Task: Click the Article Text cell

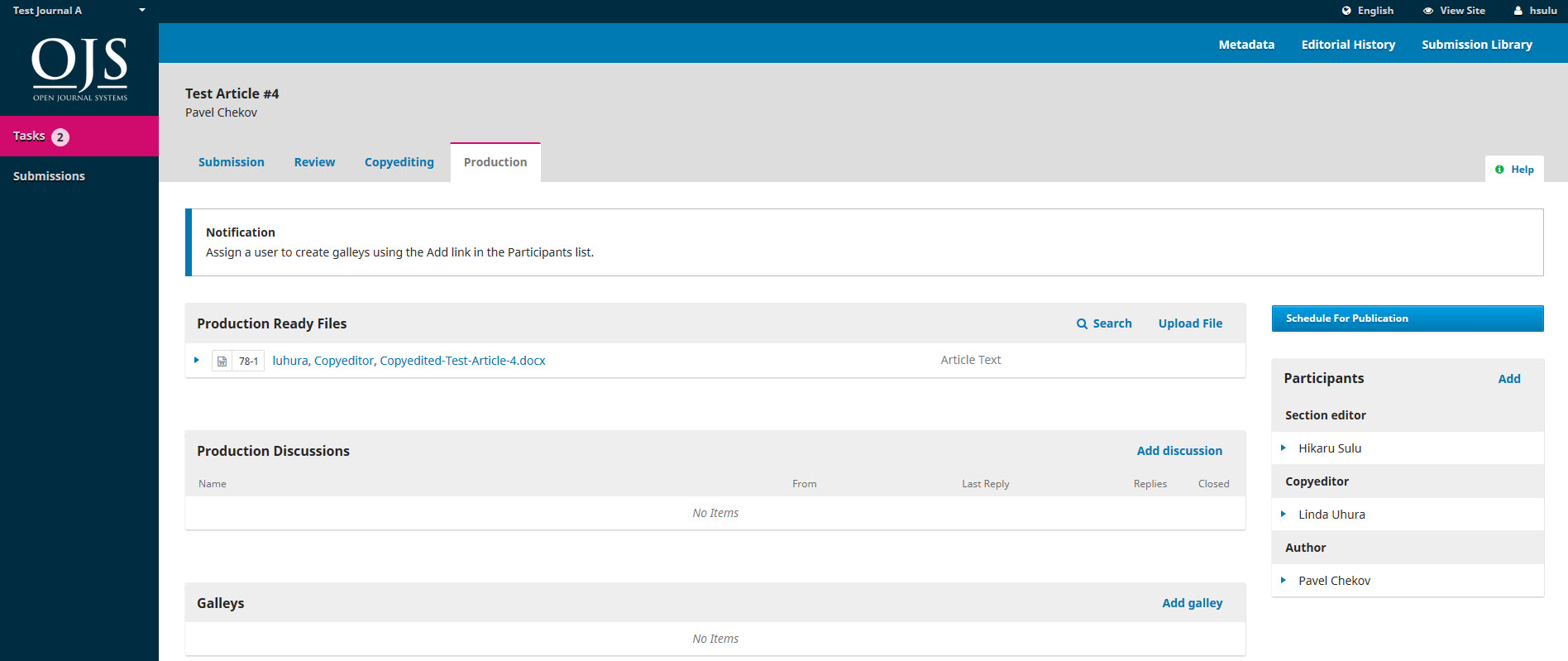Action: pos(971,360)
